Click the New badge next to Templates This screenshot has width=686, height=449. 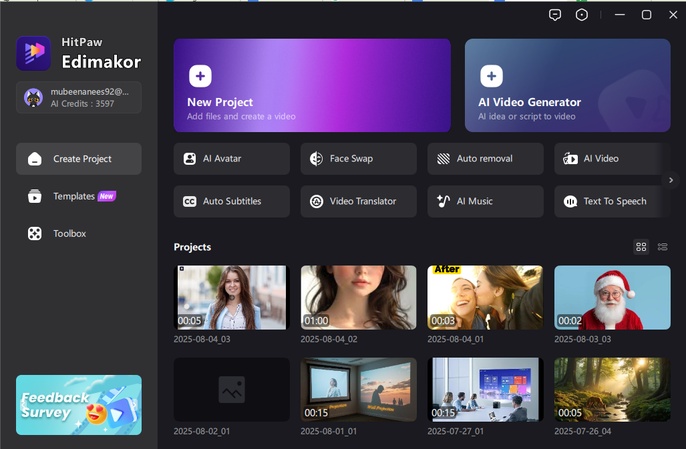(107, 196)
